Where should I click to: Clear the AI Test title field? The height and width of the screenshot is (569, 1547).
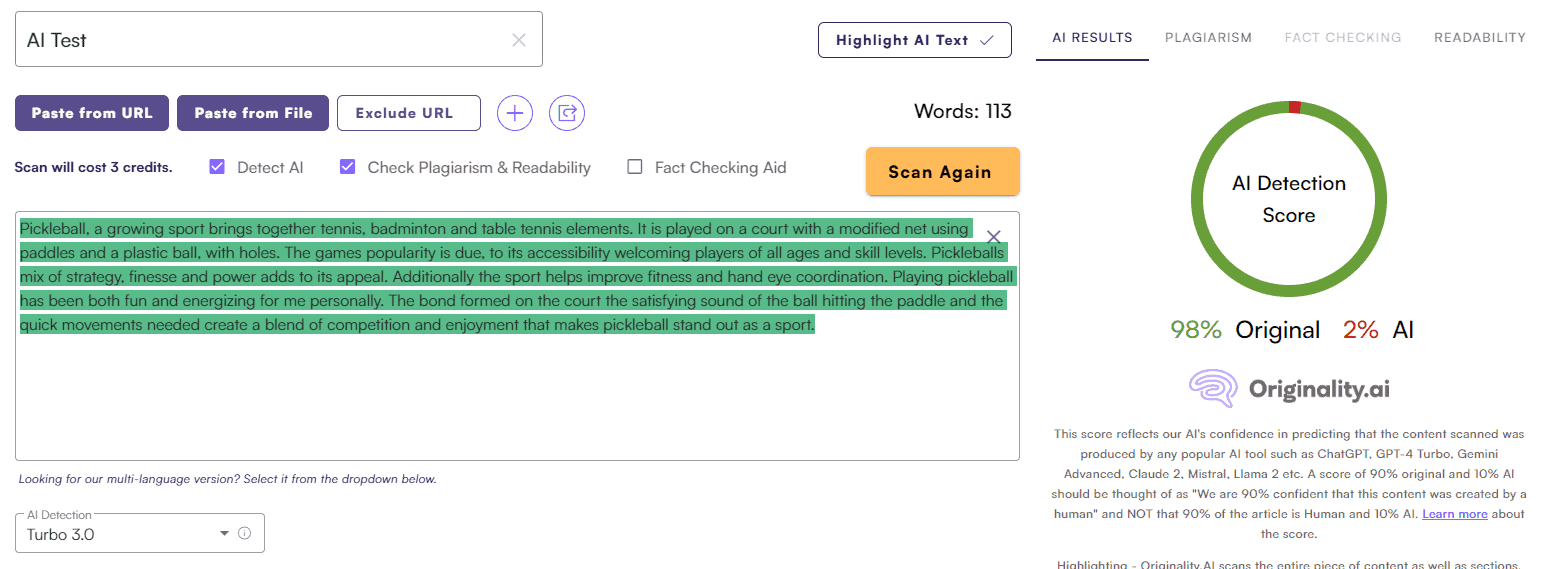pos(519,40)
